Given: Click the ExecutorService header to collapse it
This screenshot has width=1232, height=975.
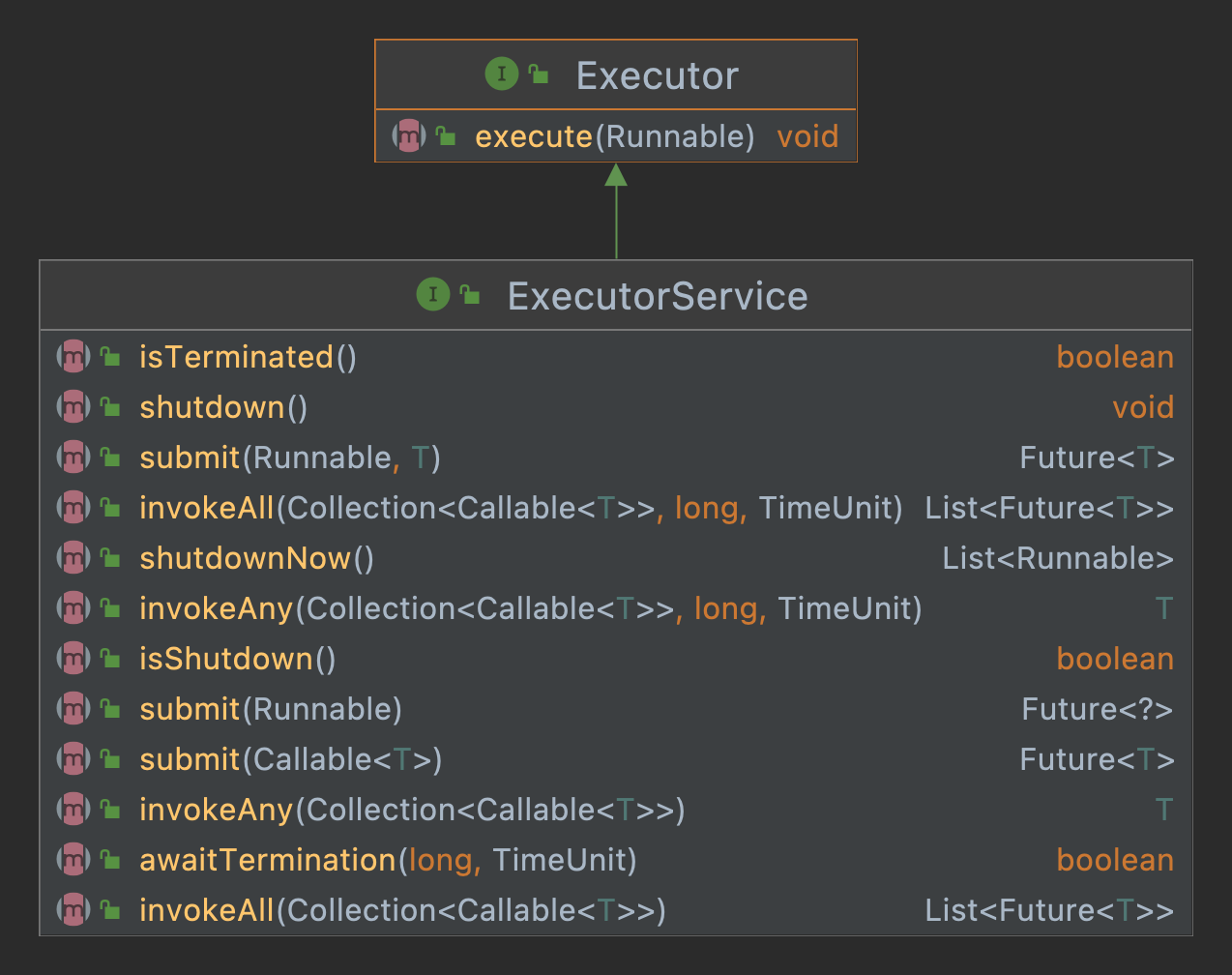Looking at the screenshot, I should pos(657,295).
